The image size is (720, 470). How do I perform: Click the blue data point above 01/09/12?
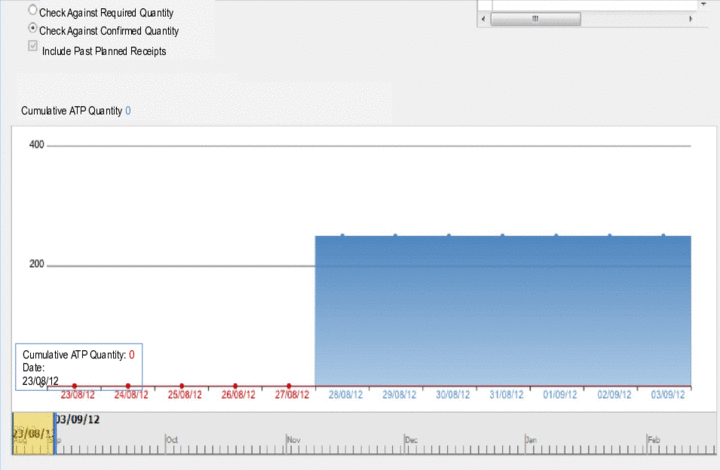point(556,236)
